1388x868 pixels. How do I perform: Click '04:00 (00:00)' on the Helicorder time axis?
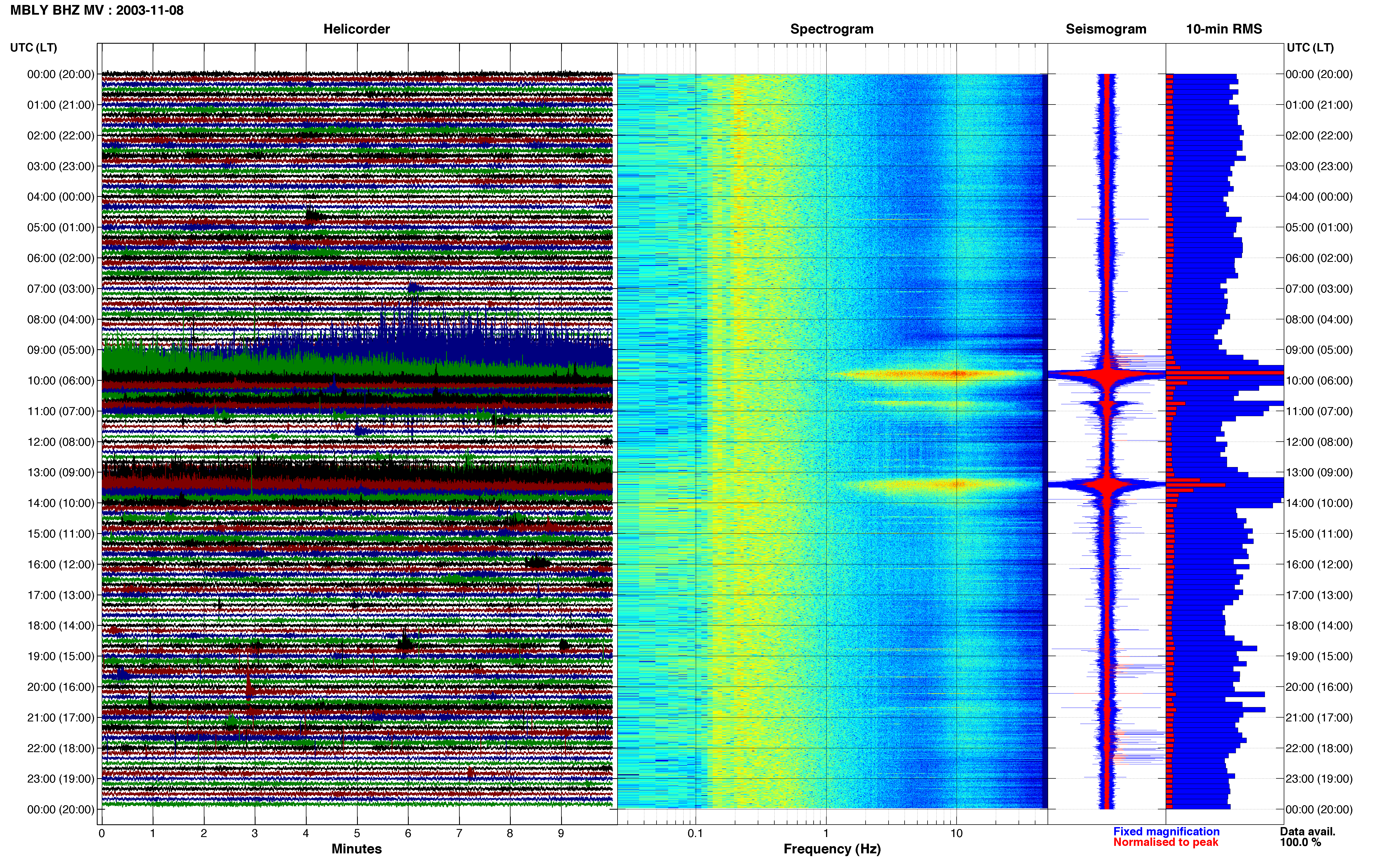pyautogui.click(x=61, y=197)
